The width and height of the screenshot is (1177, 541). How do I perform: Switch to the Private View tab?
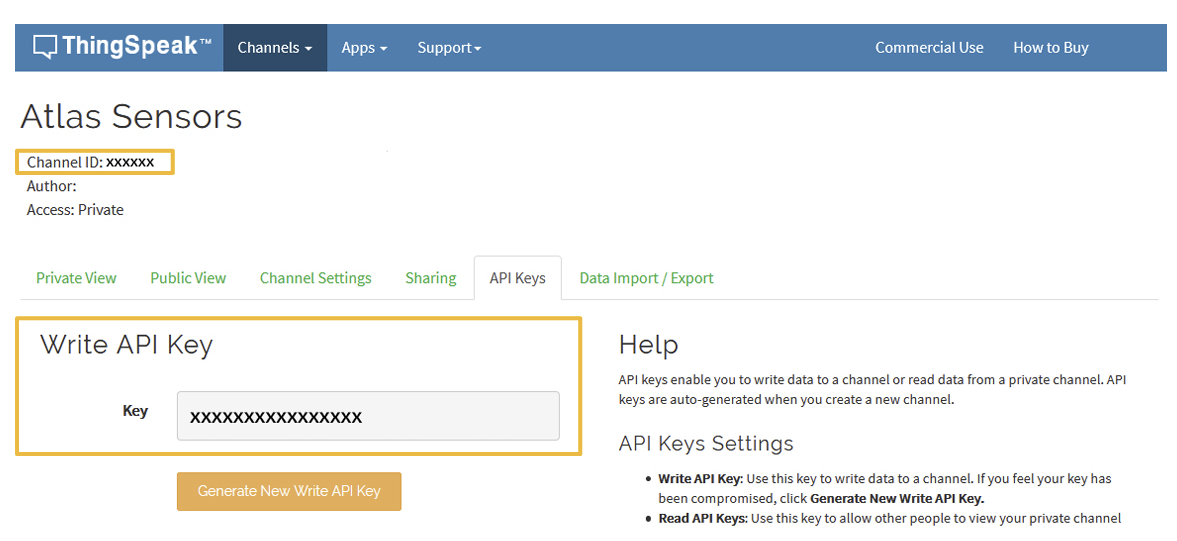coord(77,278)
